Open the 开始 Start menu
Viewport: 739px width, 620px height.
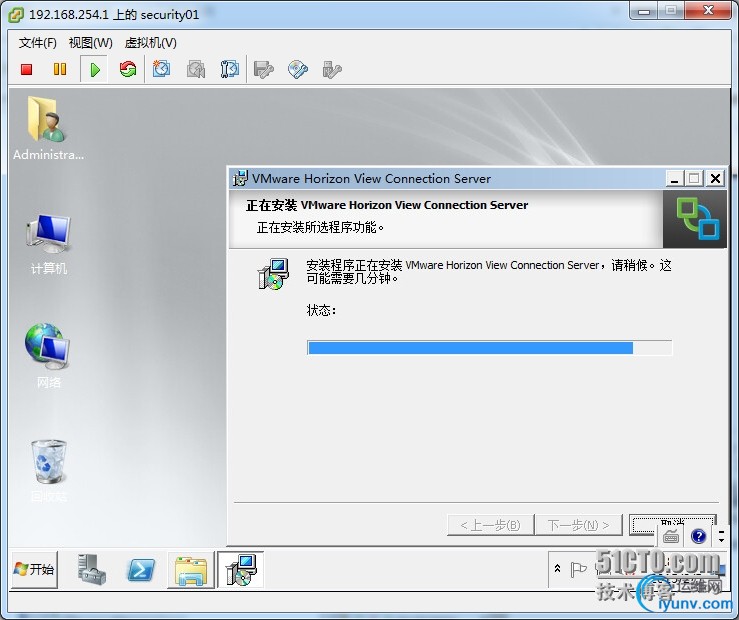(34, 570)
